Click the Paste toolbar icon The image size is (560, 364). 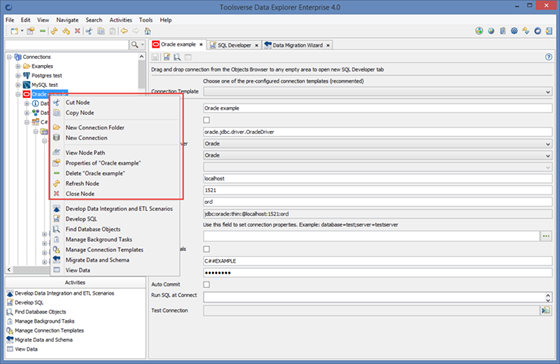pos(112,31)
